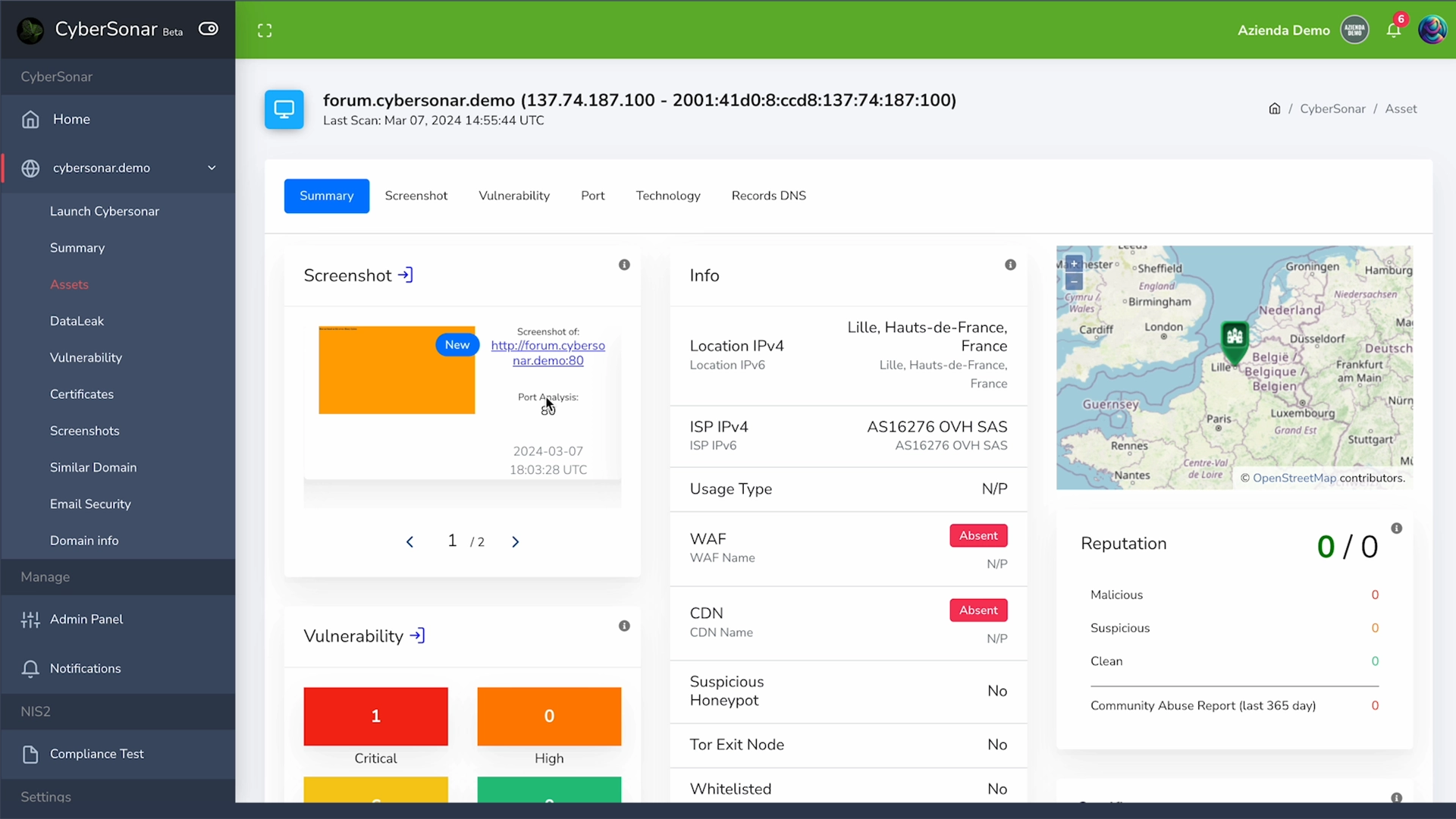Click the orange screenshot thumbnail
Image resolution: width=1456 pixels, height=819 pixels.
[397, 370]
